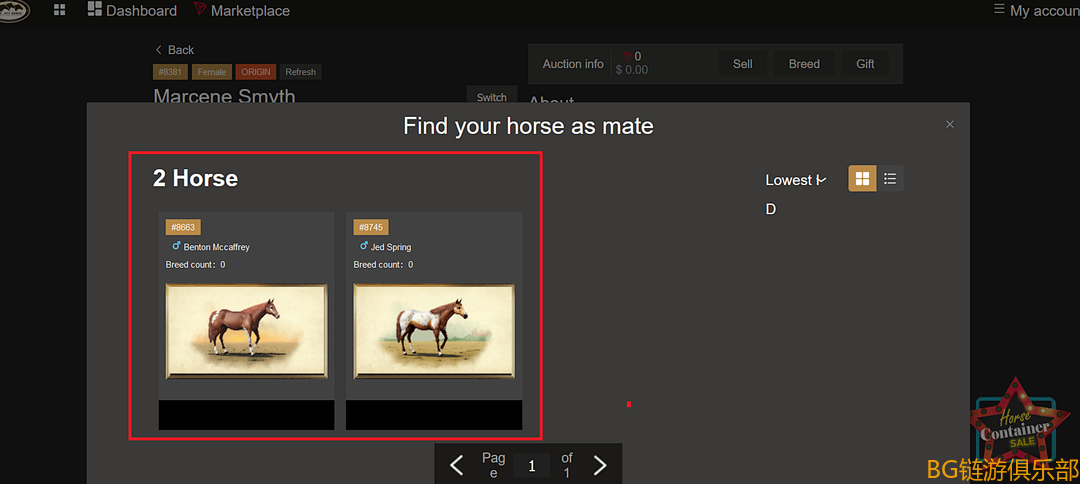
Task: Click the ORIGIN tag
Action: [256, 72]
